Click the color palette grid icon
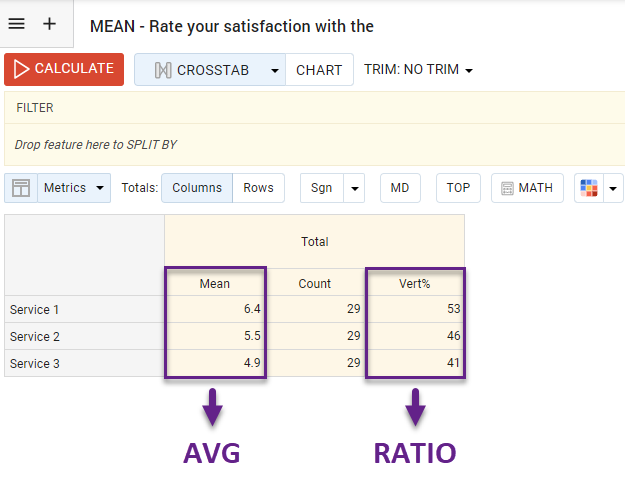The height and width of the screenshot is (480, 625). coord(589,188)
